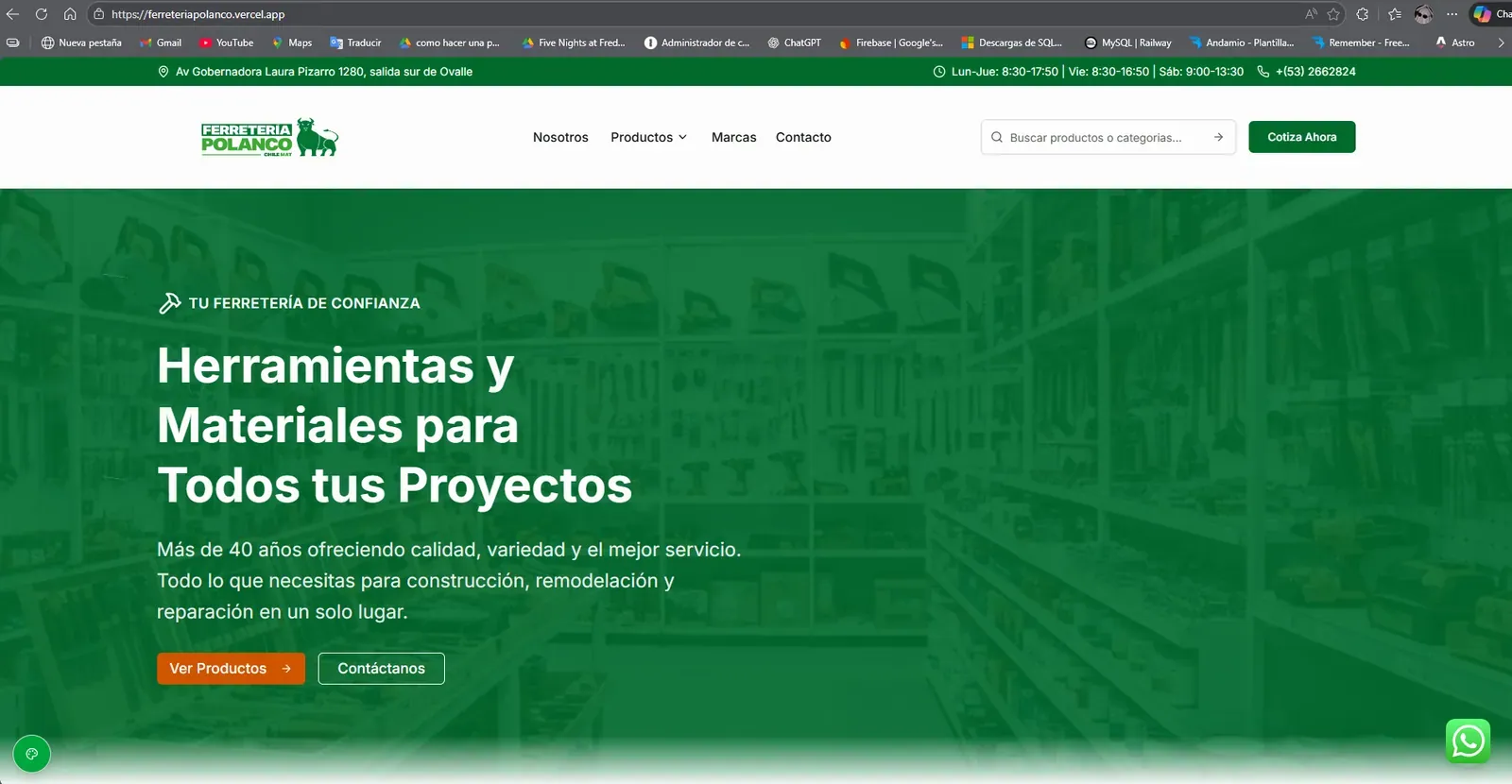Navigate to the Contacto section
The height and width of the screenshot is (784, 1512).
pyautogui.click(x=803, y=137)
